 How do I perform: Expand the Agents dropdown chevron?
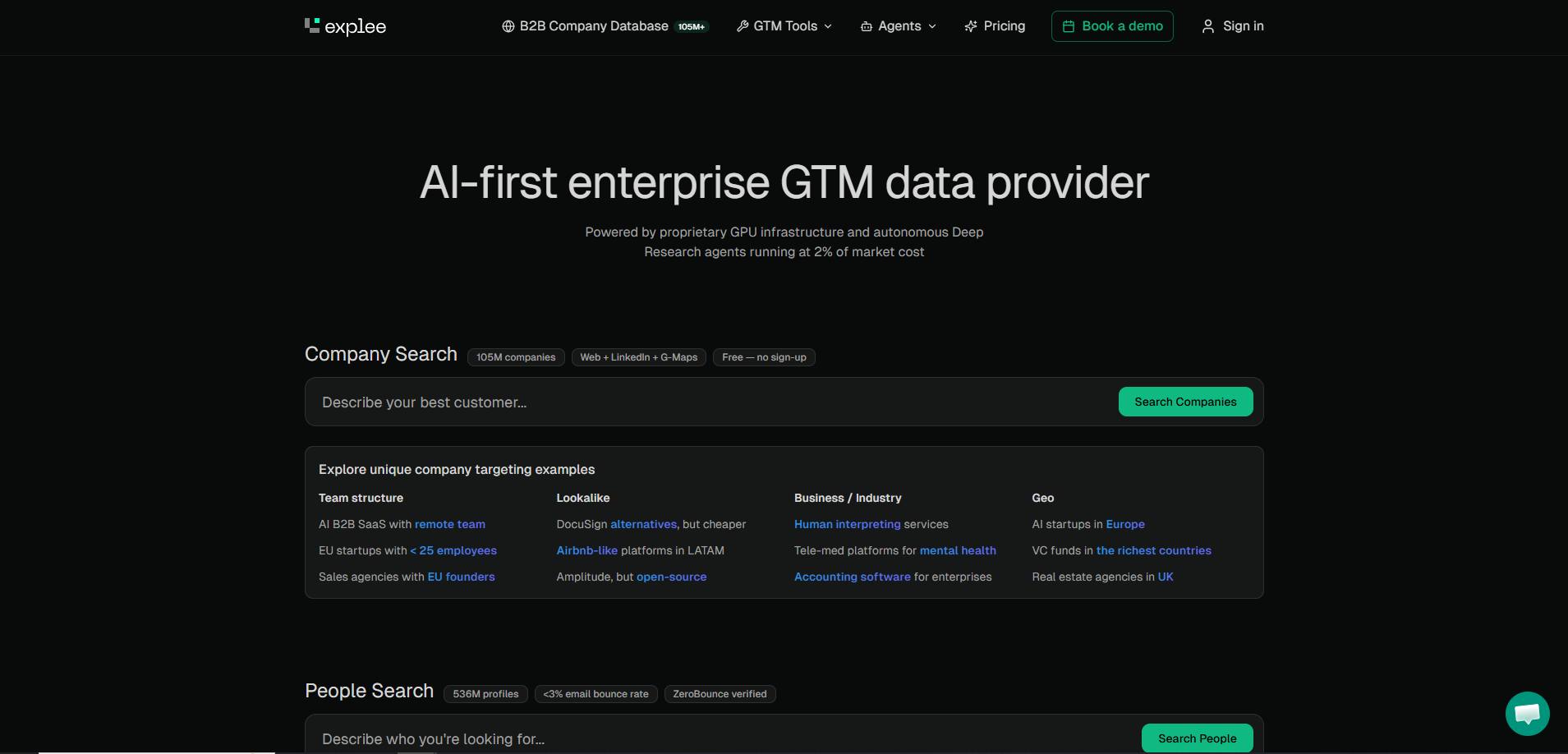932,26
